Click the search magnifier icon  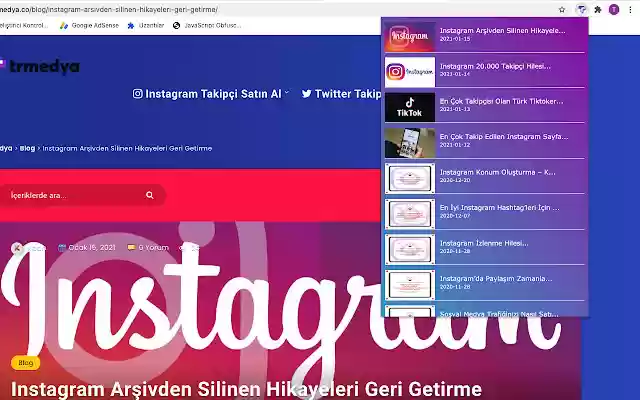150,195
